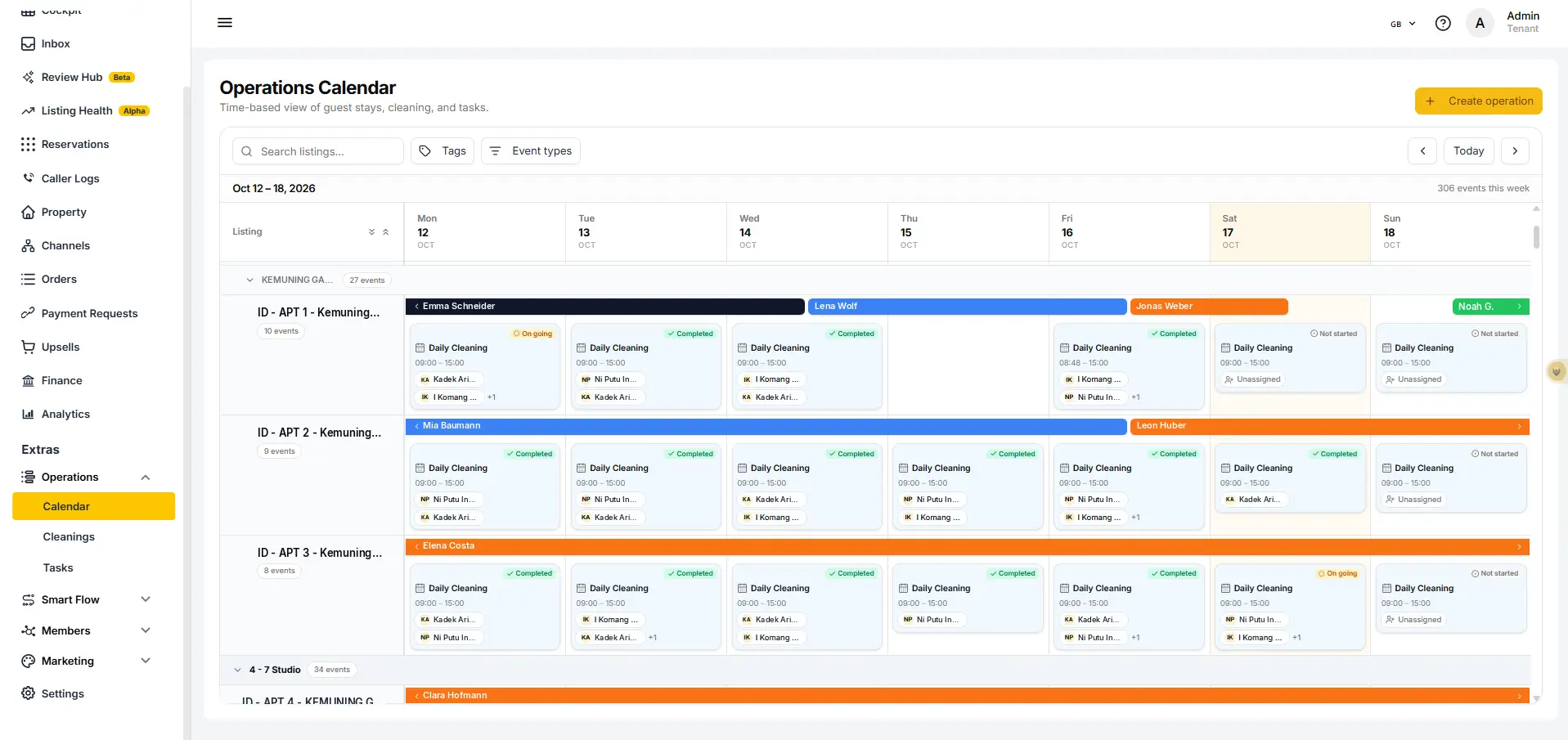Viewport: 1568px width, 740px height.
Task: Open Jonas Weber reservation bar
Action: click(x=1209, y=306)
